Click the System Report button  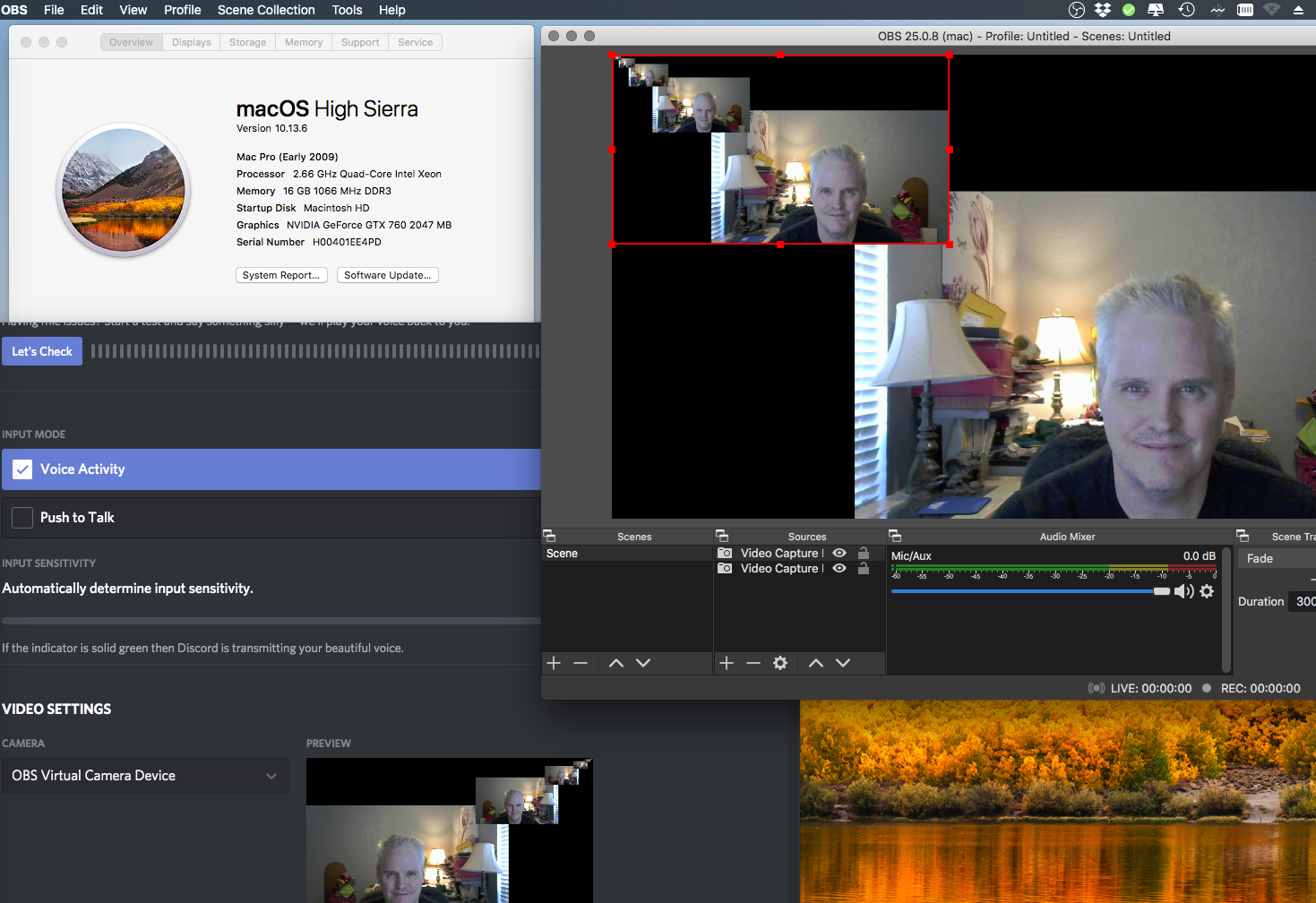(x=281, y=275)
